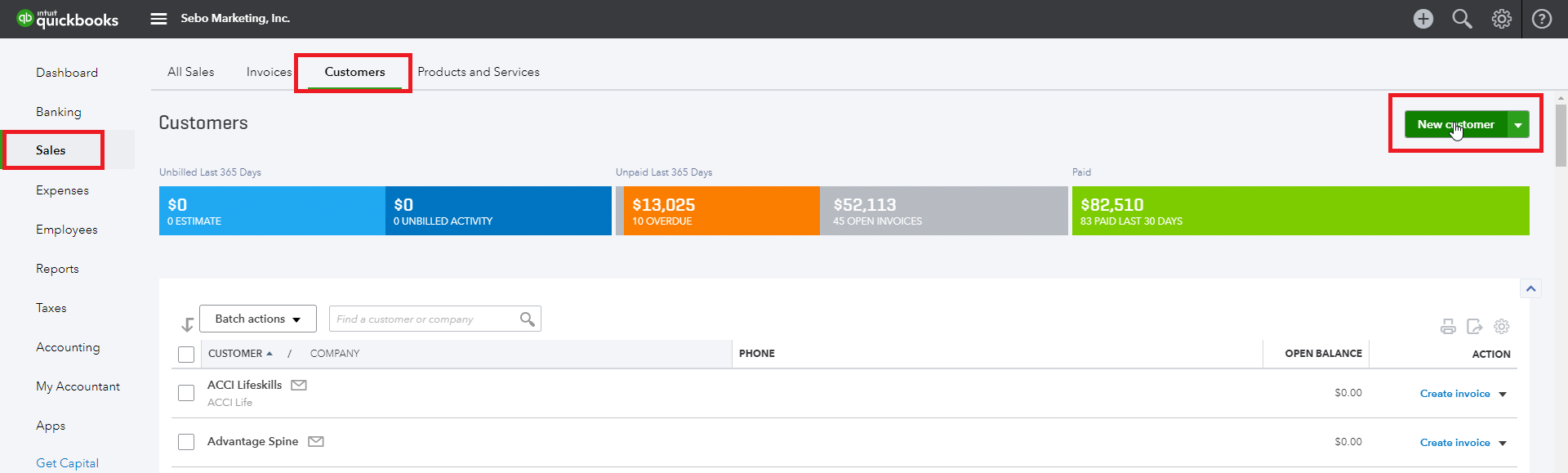Click the scrollbar up arrow
The width and height of the screenshot is (1568, 473).
(1561, 99)
